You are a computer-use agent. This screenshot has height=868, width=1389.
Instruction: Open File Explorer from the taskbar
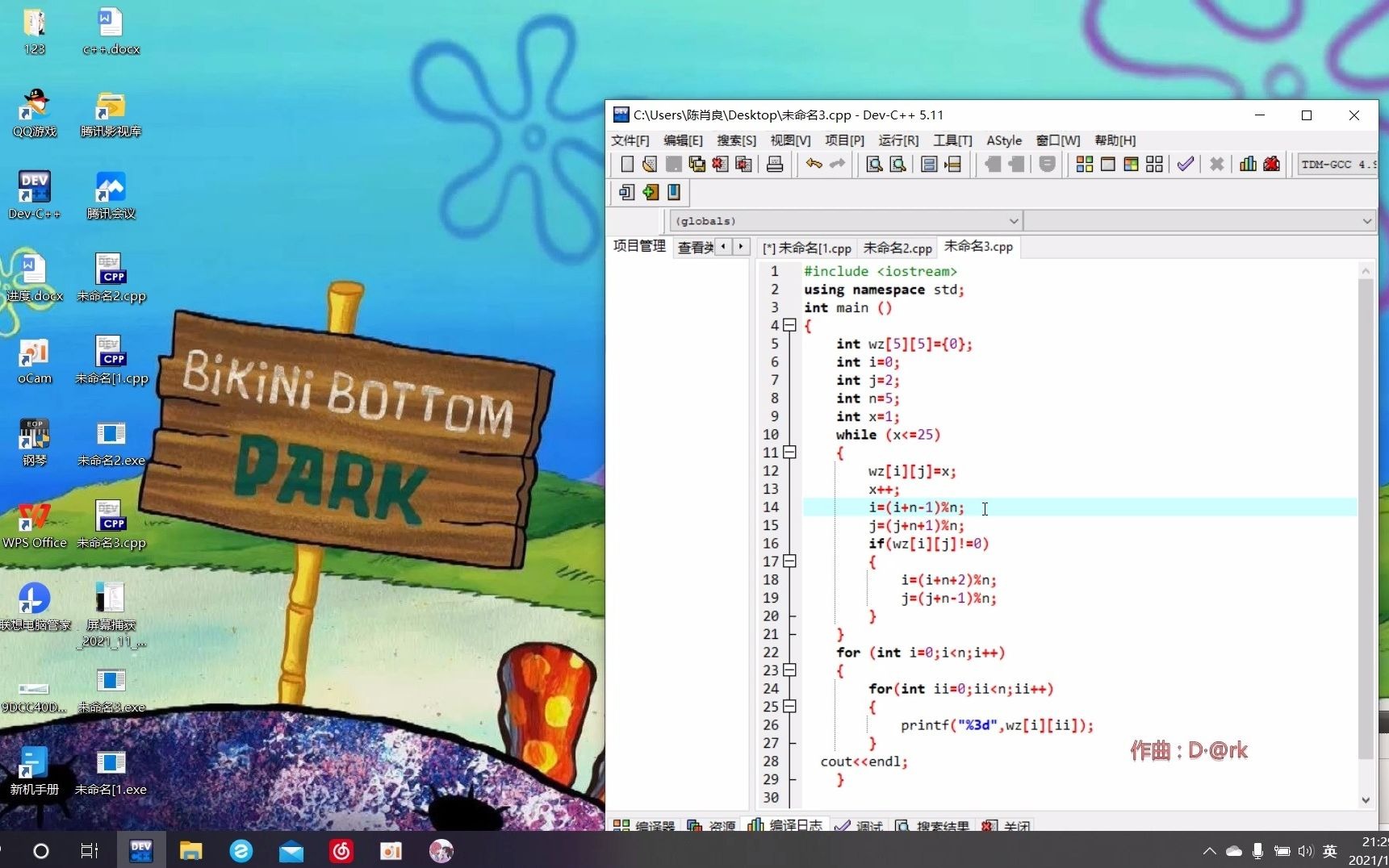tap(190, 850)
